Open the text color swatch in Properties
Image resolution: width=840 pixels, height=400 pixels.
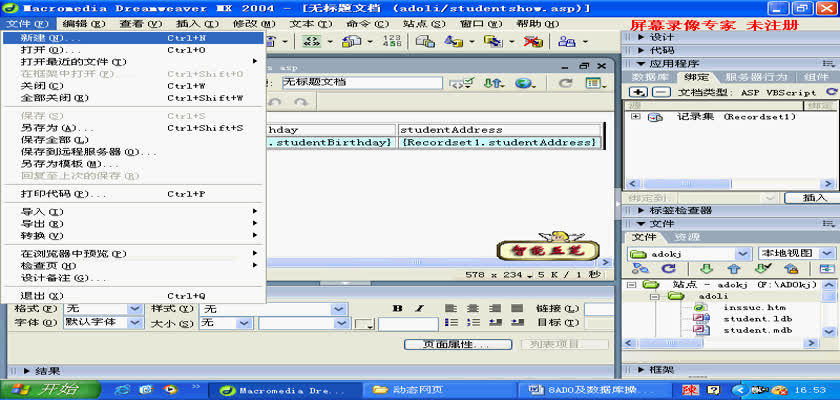(364, 324)
